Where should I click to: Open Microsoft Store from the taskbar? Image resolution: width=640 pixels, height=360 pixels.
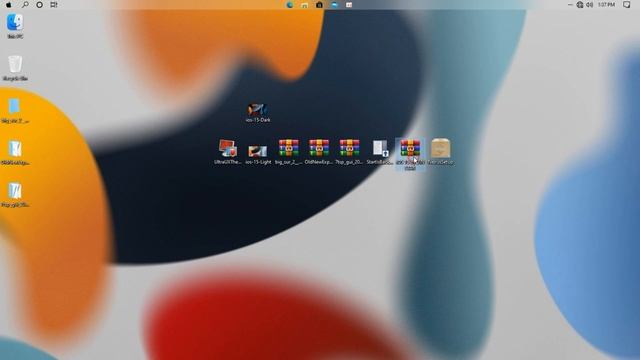[319, 5]
